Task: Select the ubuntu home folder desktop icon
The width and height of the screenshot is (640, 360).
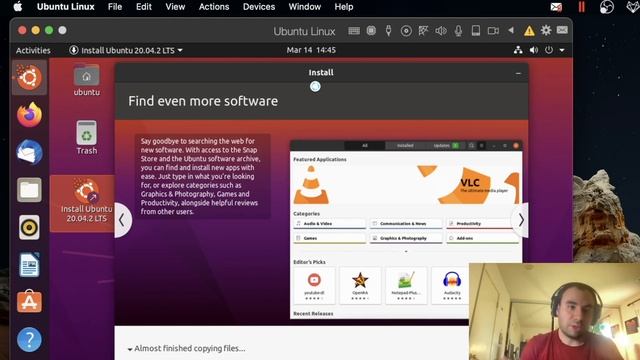Action: tap(87, 80)
